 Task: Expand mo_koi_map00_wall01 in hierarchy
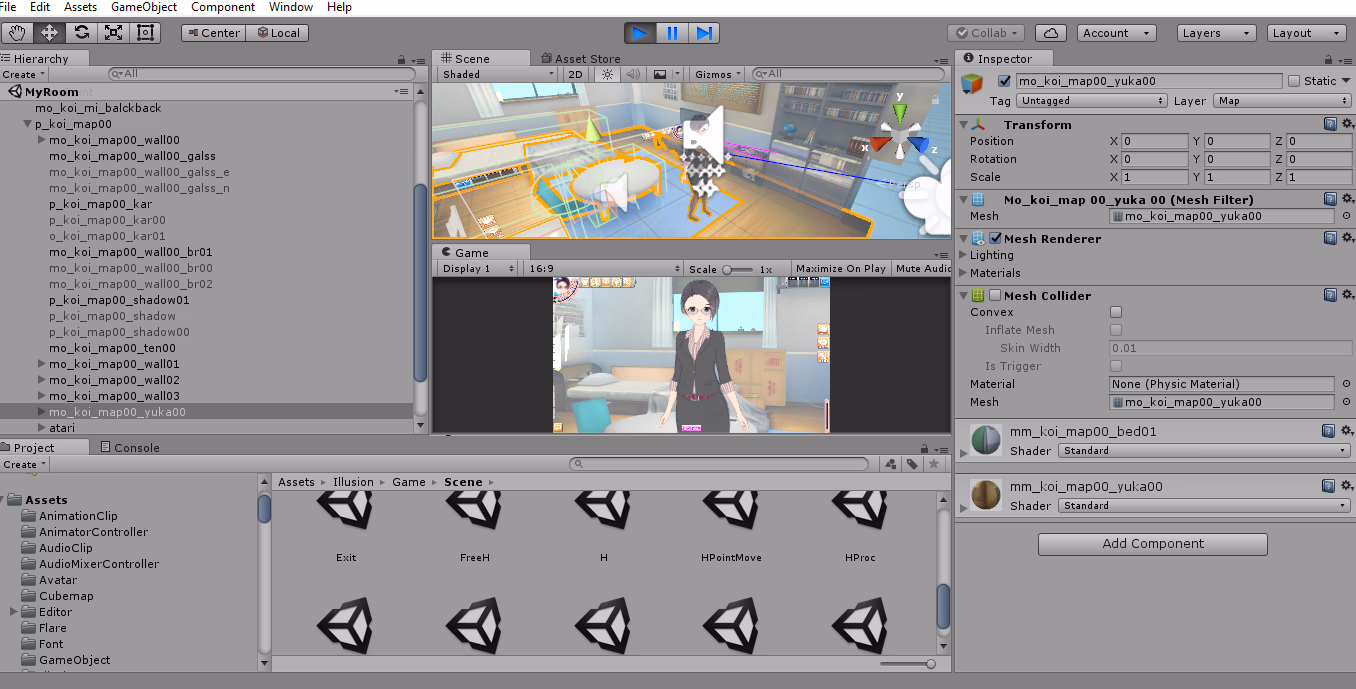tap(42, 364)
